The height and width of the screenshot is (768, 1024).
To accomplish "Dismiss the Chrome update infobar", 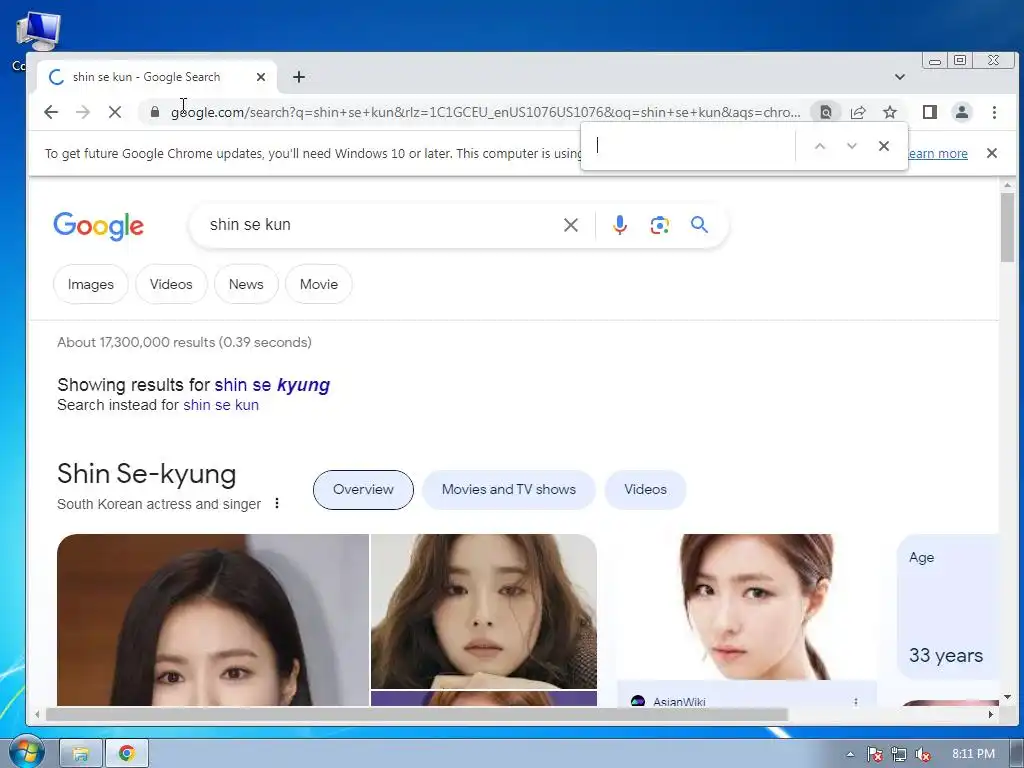I will click(991, 153).
